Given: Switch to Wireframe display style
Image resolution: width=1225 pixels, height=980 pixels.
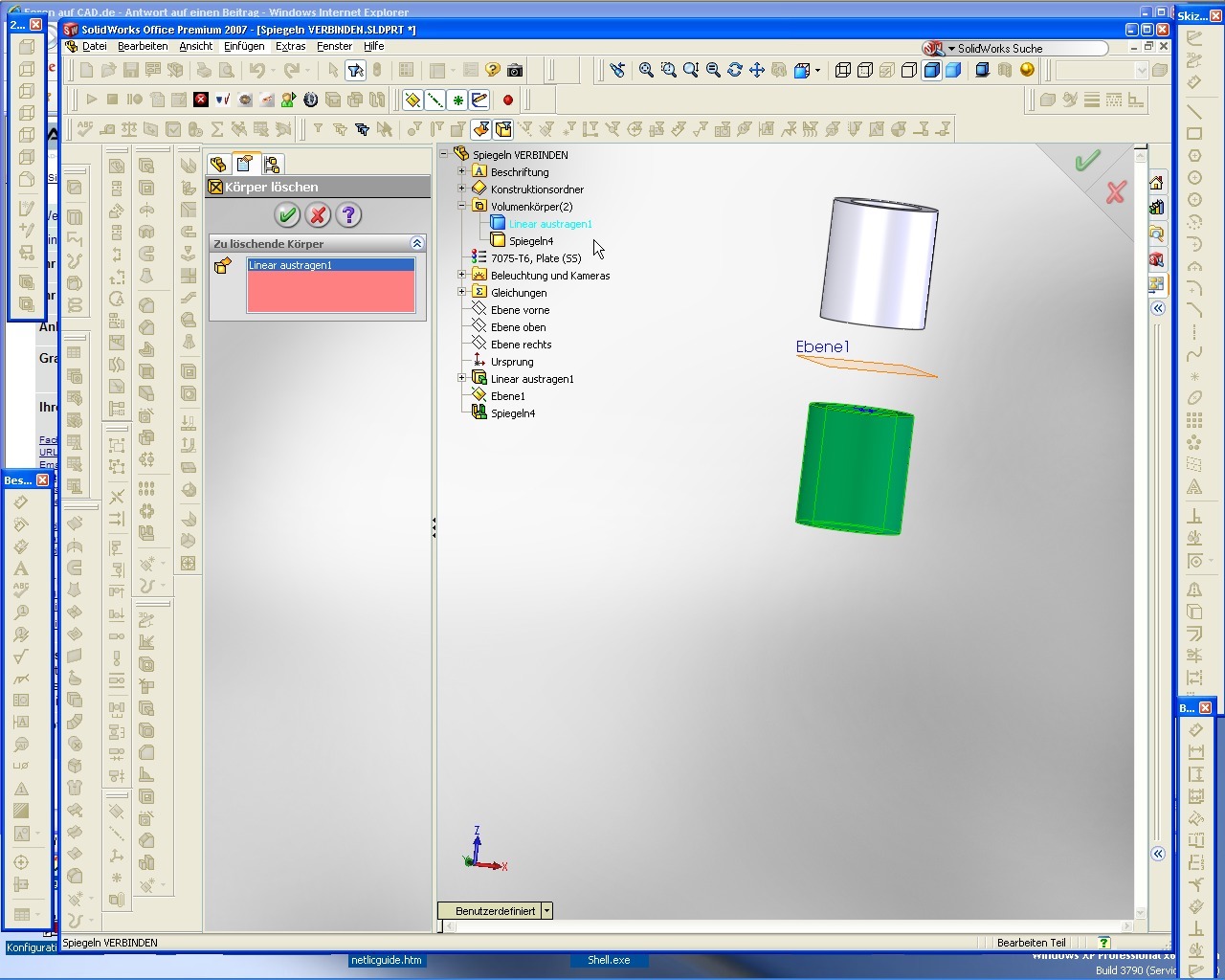Looking at the screenshot, I should coord(843,70).
